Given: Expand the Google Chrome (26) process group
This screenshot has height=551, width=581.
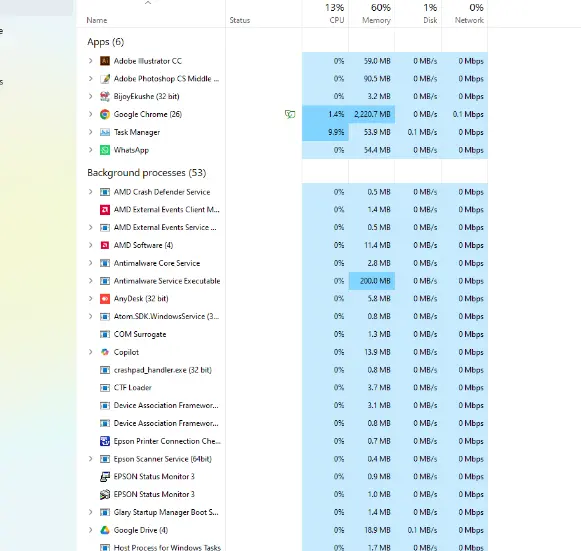Looking at the screenshot, I should 90,114.
